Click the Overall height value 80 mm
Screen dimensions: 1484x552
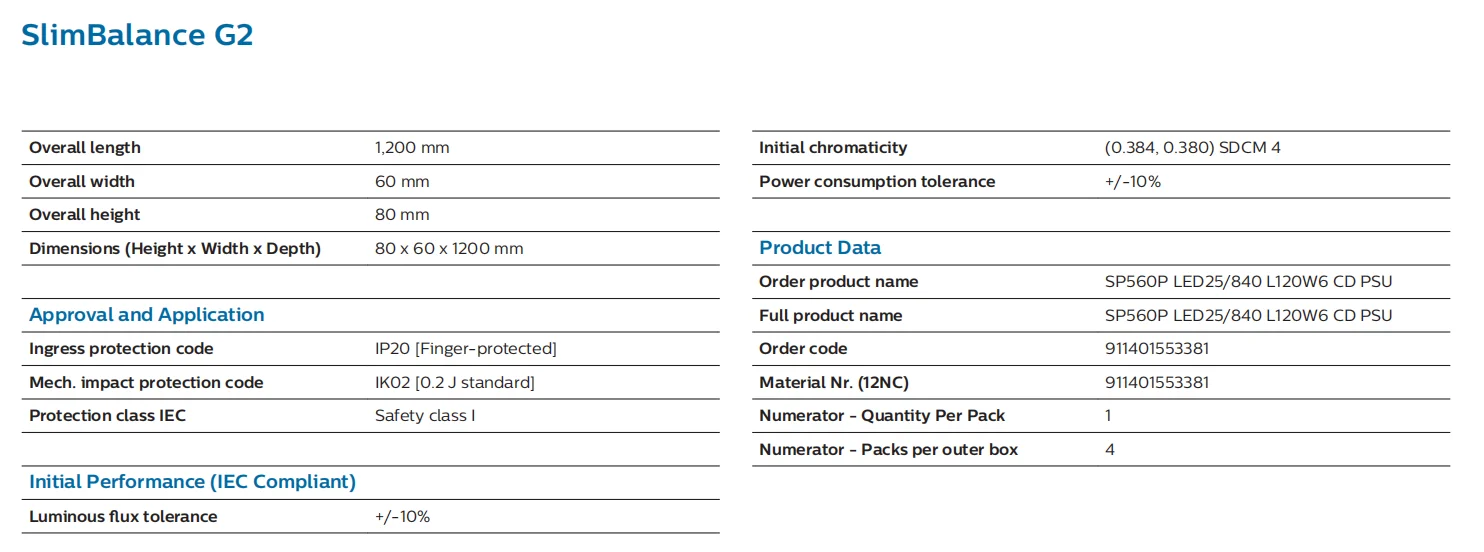pyautogui.click(x=402, y=215)
